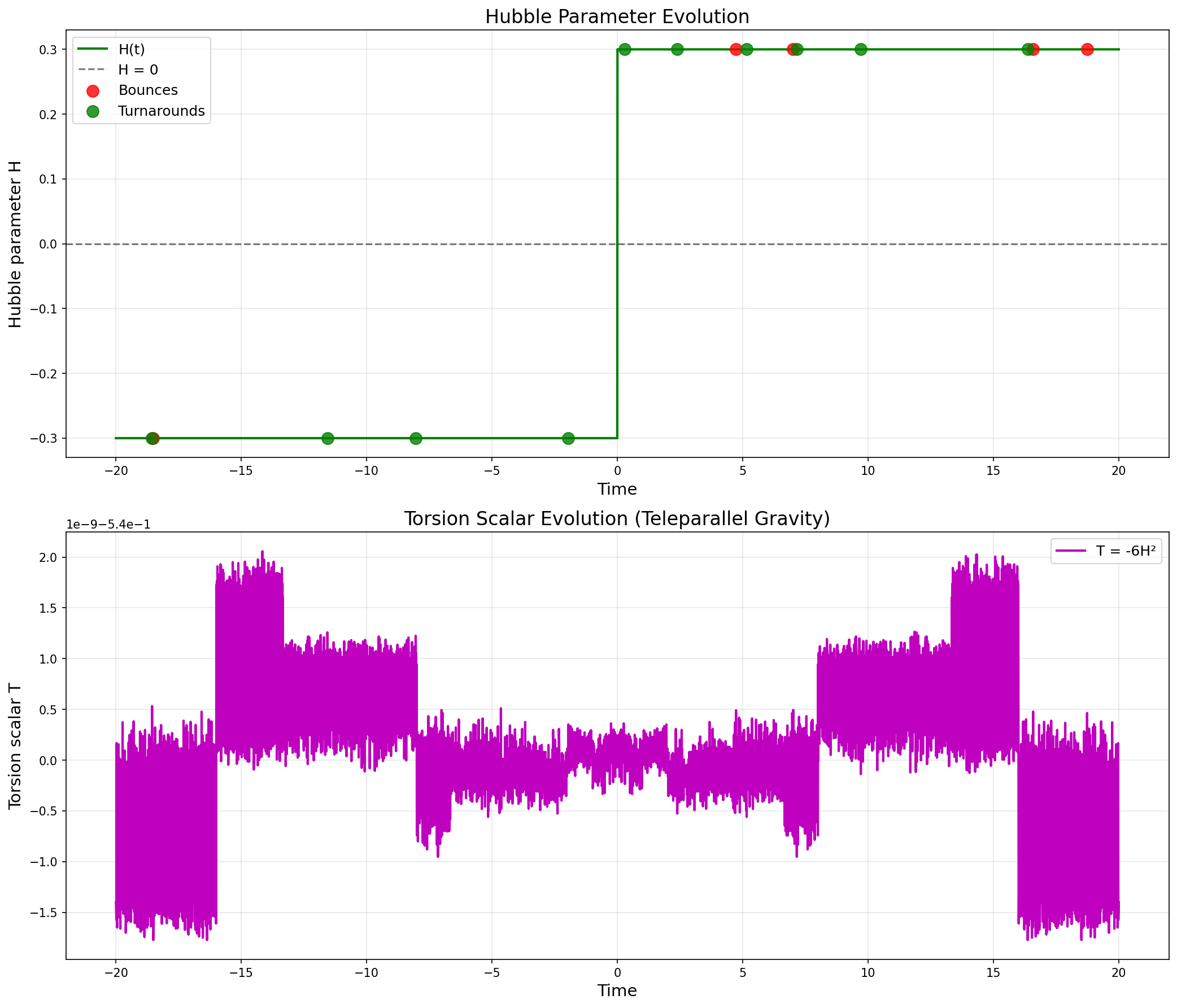Click the green Turnarounds legend marker
This screenshot has width=1177, height=1008.
(93, 111)
